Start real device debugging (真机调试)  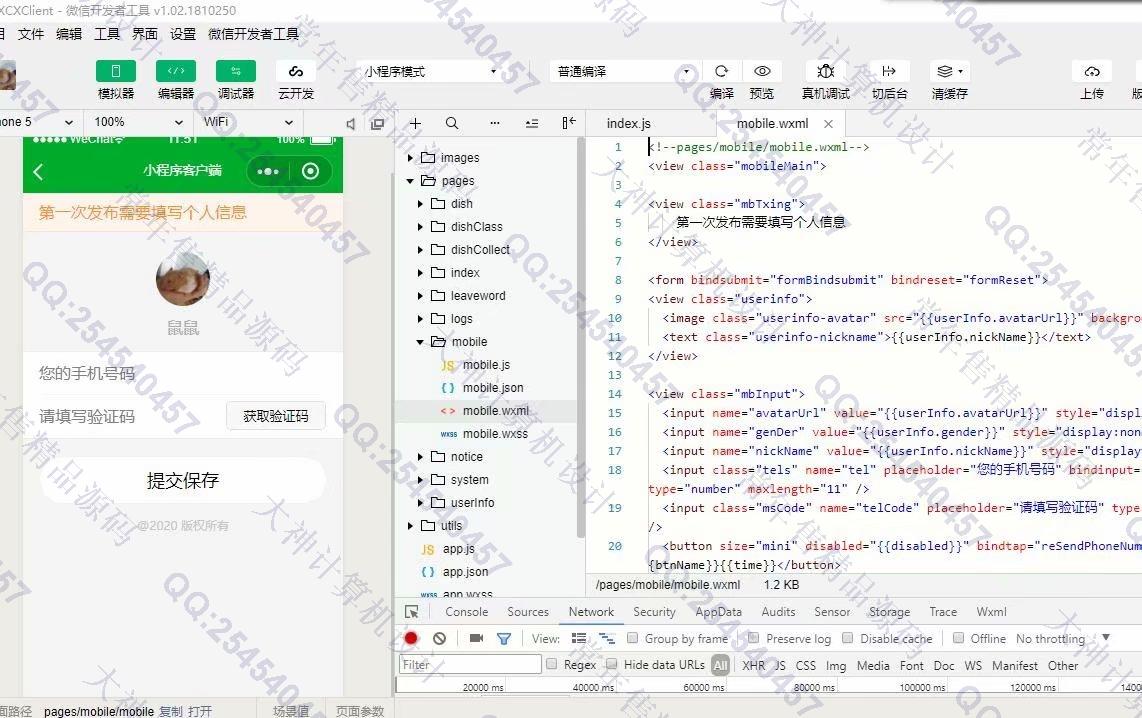pyautogui.click(x=825, y=71)
